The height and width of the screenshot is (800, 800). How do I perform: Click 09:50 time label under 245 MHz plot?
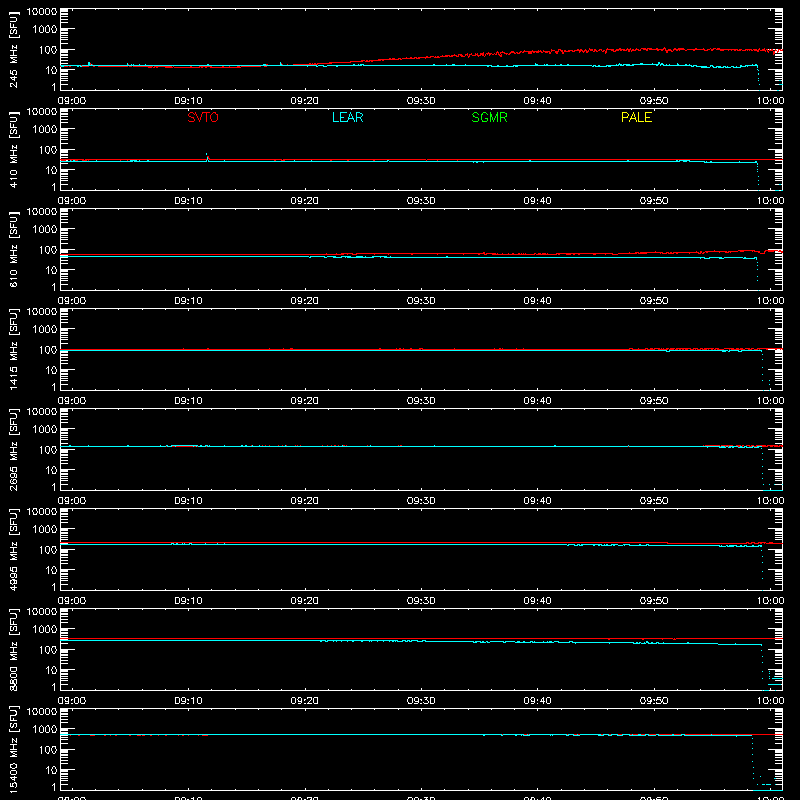(654, 101)
